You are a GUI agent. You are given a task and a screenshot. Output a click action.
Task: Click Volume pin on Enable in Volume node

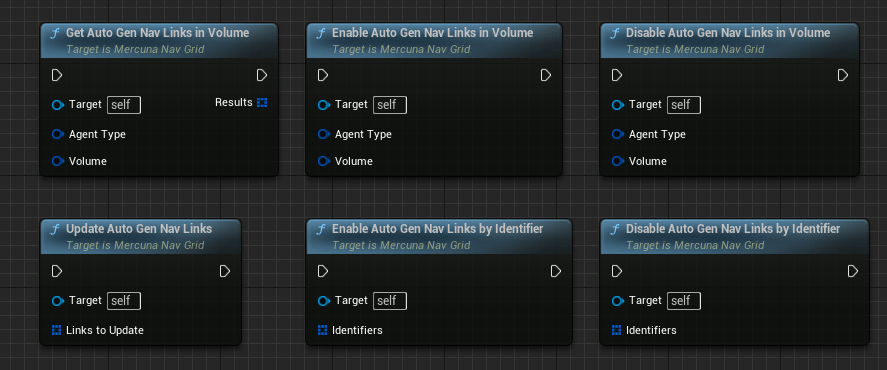tap(324, 161)
